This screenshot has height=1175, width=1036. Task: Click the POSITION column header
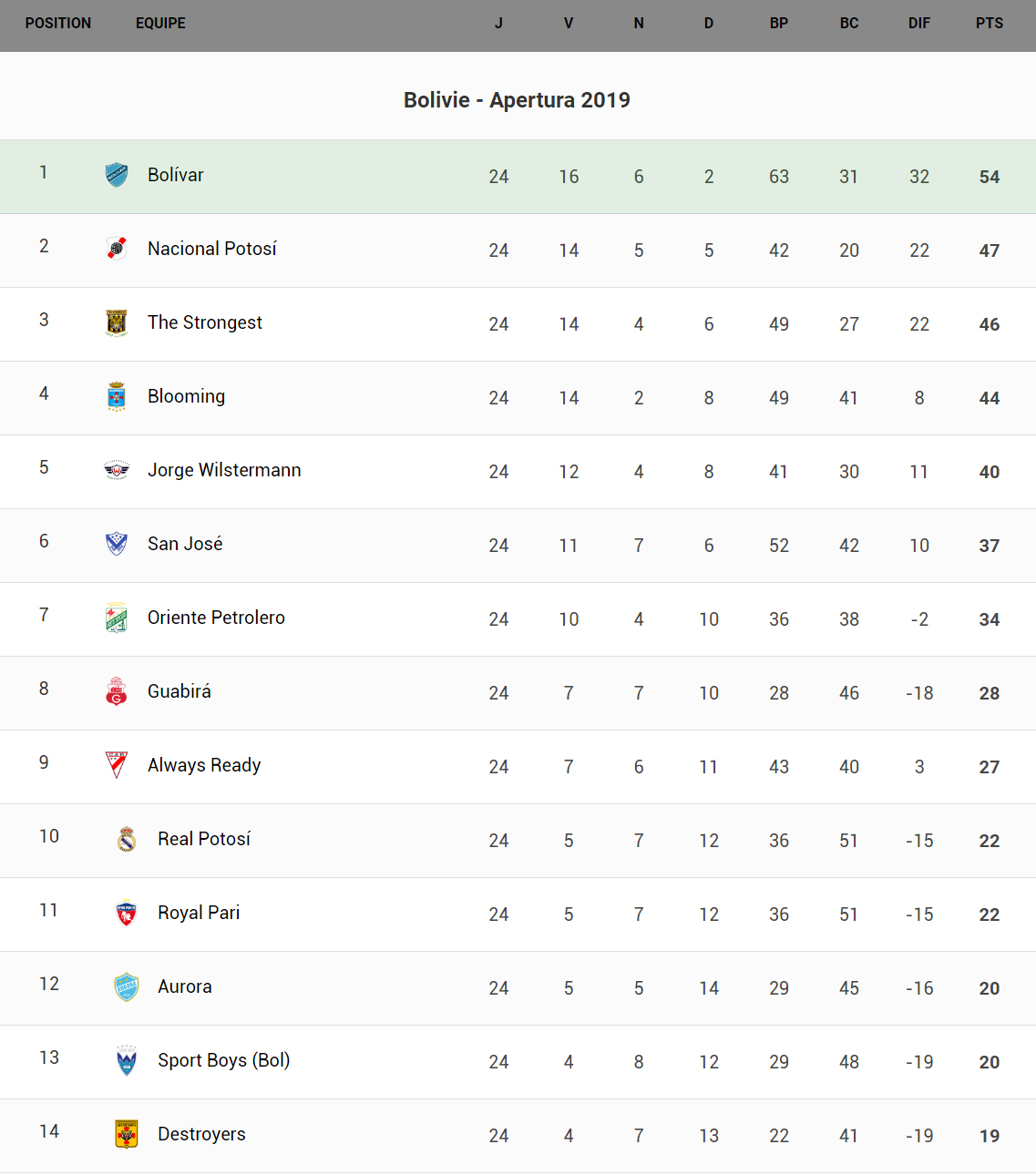coord(58,24)
